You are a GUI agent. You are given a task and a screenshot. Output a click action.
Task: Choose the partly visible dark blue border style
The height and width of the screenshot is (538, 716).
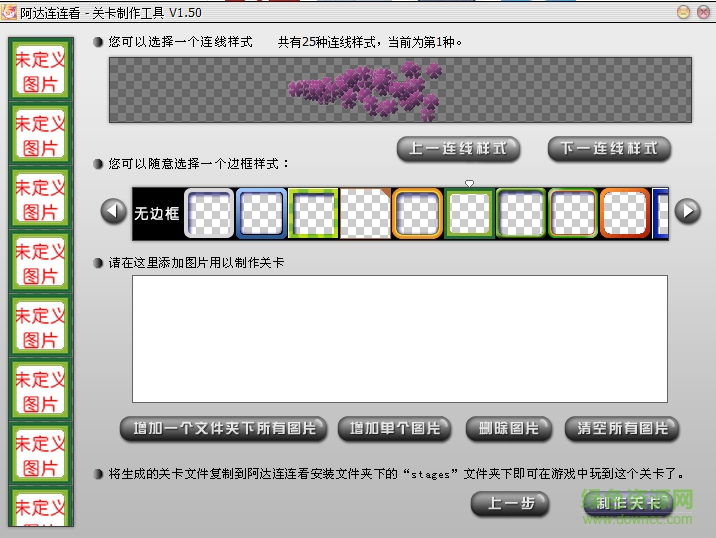click(661, 213)
